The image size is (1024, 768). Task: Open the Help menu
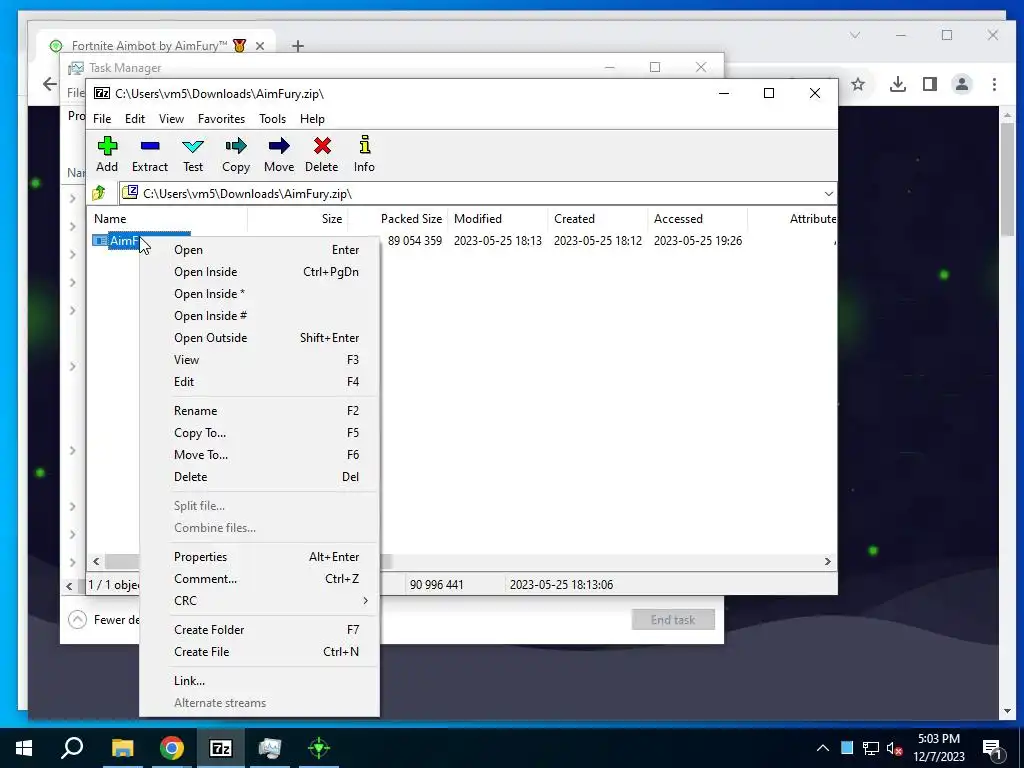[312, 119]
